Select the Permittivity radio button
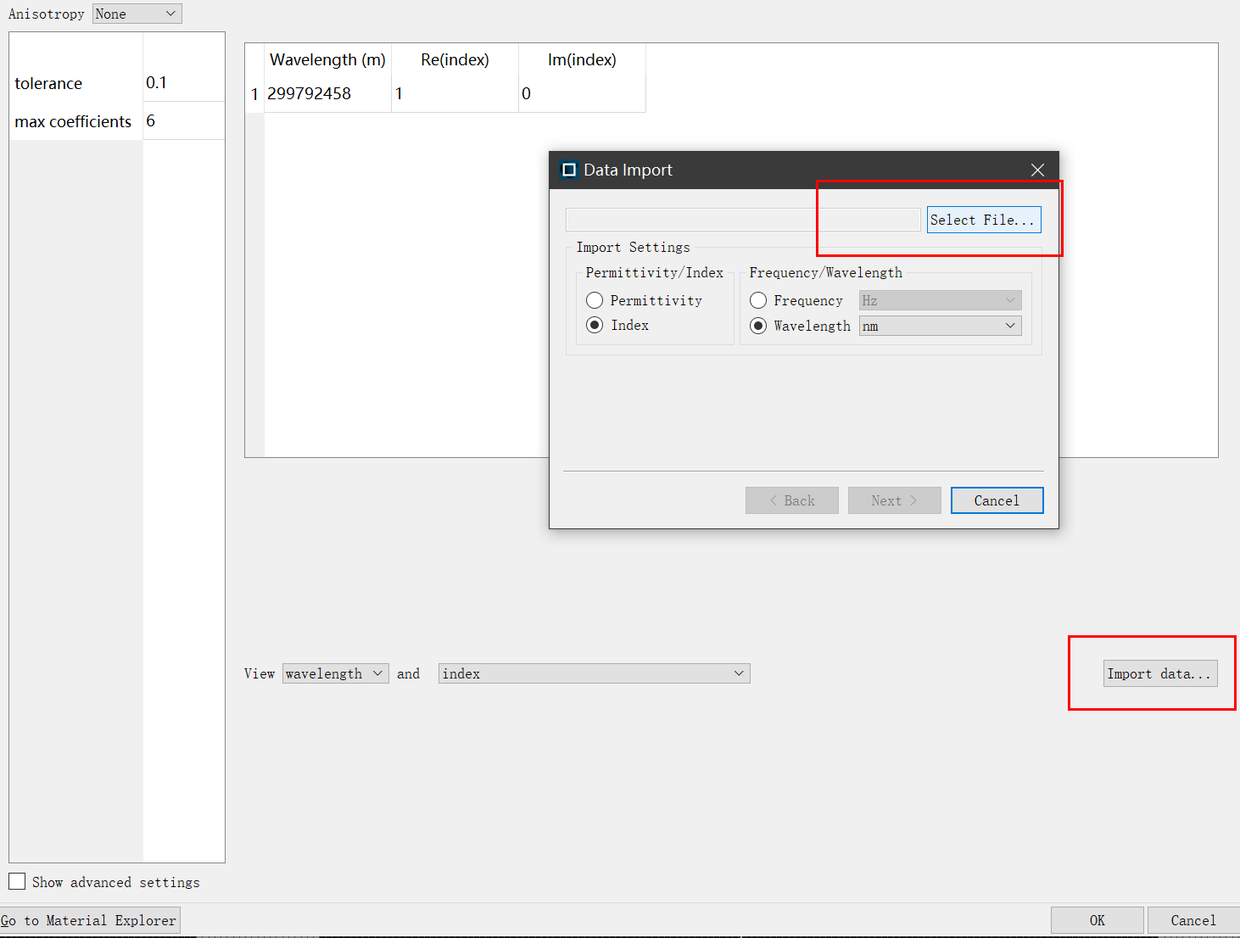 coord(594,300)
